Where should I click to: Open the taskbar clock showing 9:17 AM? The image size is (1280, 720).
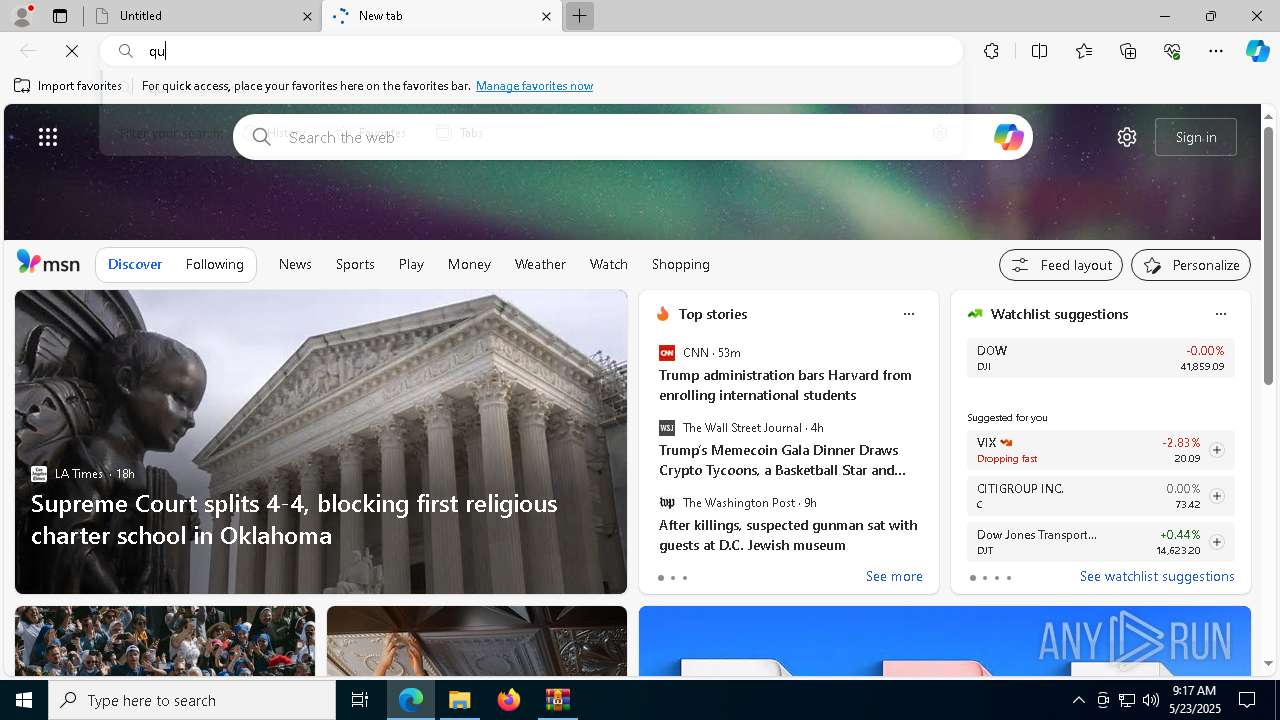[1194, 700]
